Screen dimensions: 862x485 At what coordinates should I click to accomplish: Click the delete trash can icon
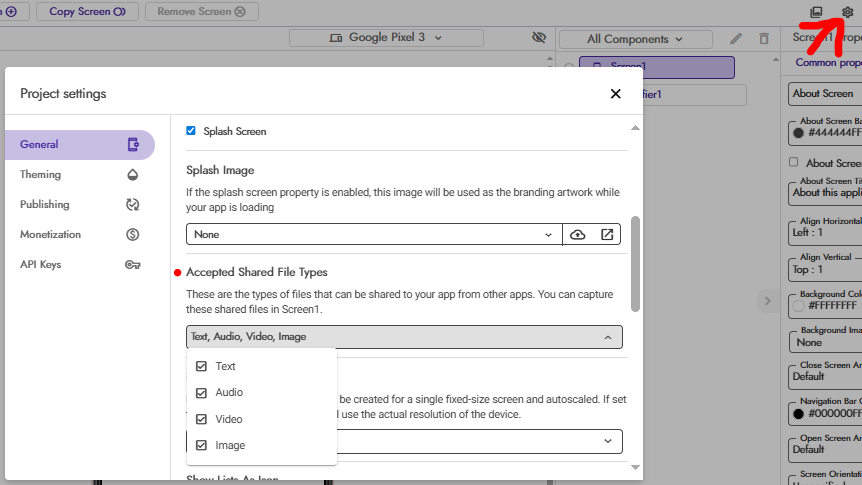(764, 39)
